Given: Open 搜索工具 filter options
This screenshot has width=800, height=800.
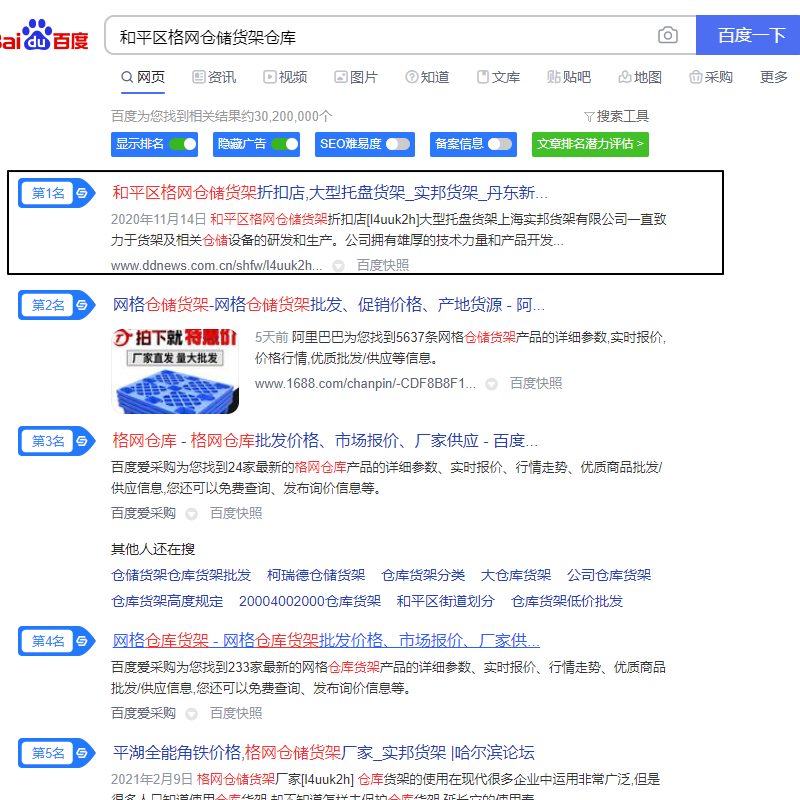Looking at the screenshot, I should (x=617, y=117).
